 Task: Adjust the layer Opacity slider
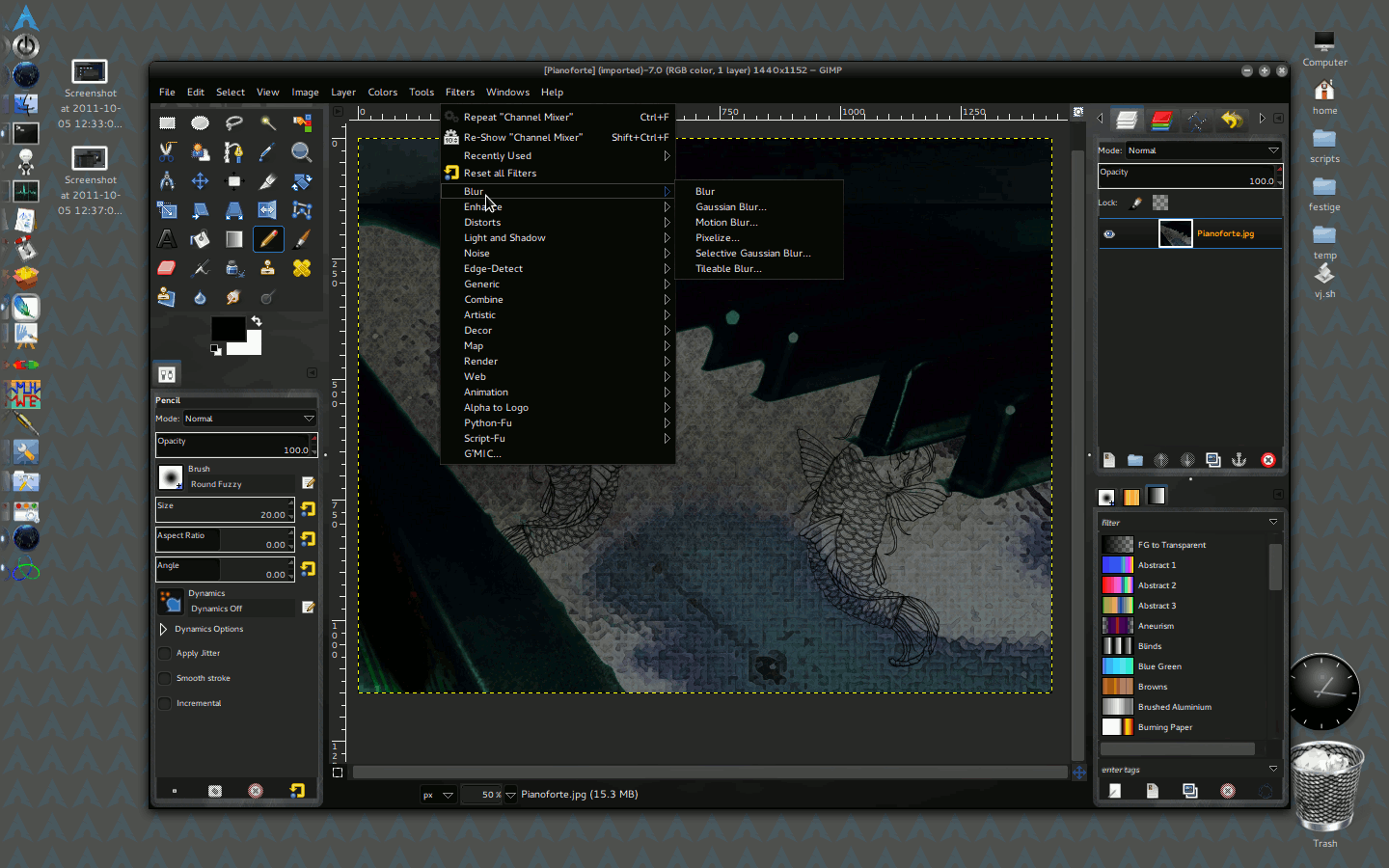1189,176
